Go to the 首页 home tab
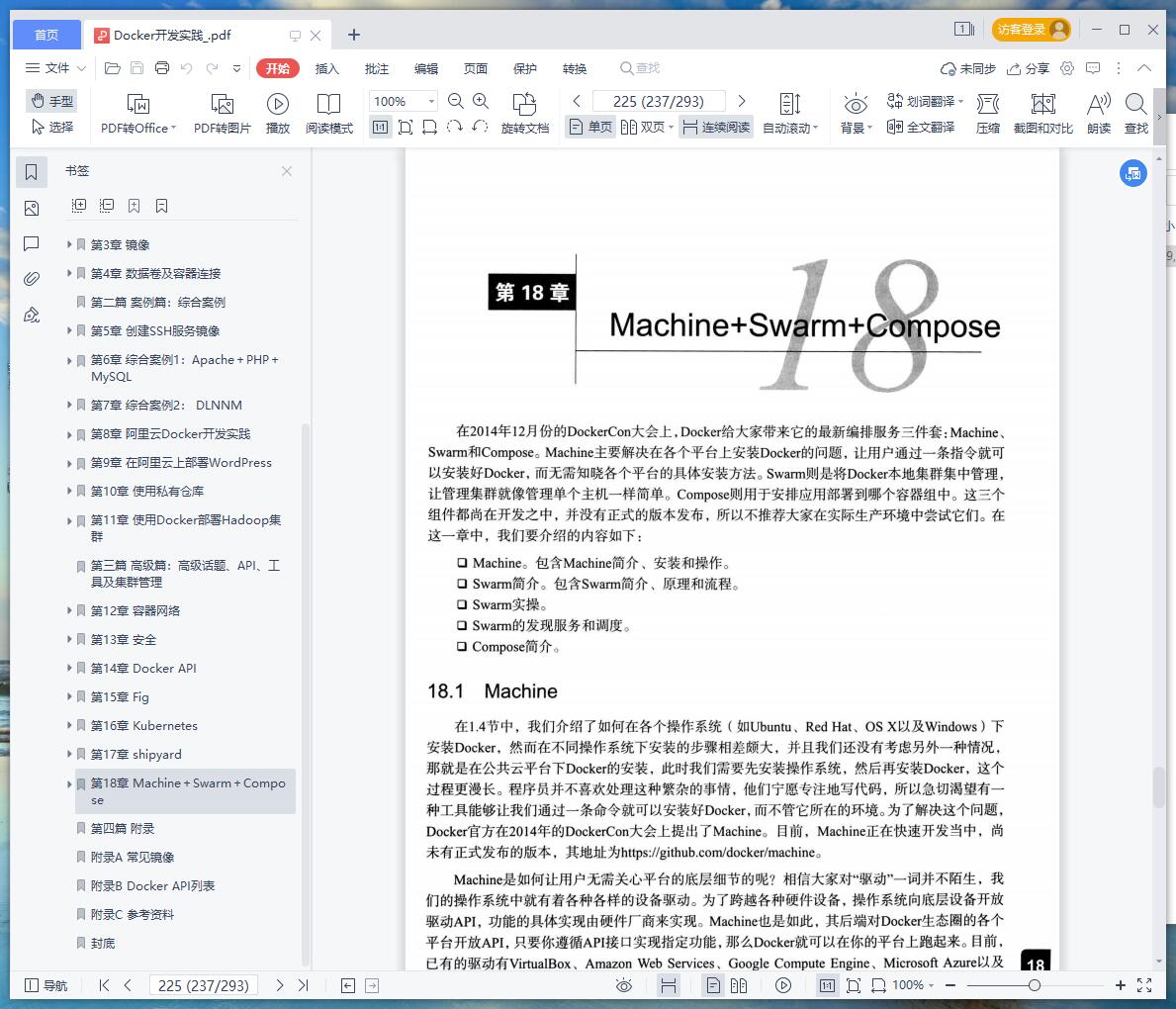Screen dimensions: 1176x1009 click(x=46, y=35)
